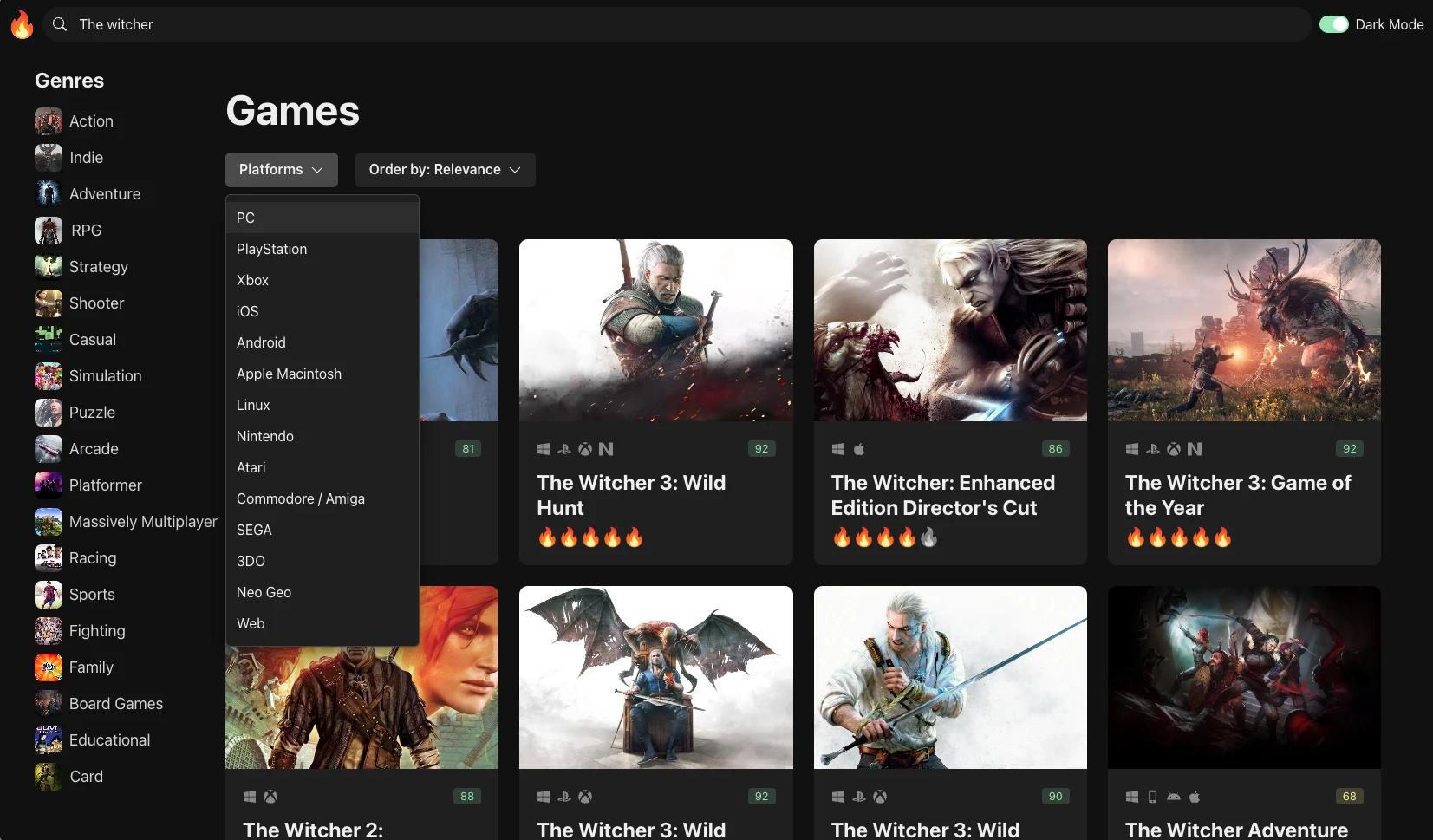Click the Adventure genre thumbnail icon
This screenshot has width=1433, height=840.
49,194
